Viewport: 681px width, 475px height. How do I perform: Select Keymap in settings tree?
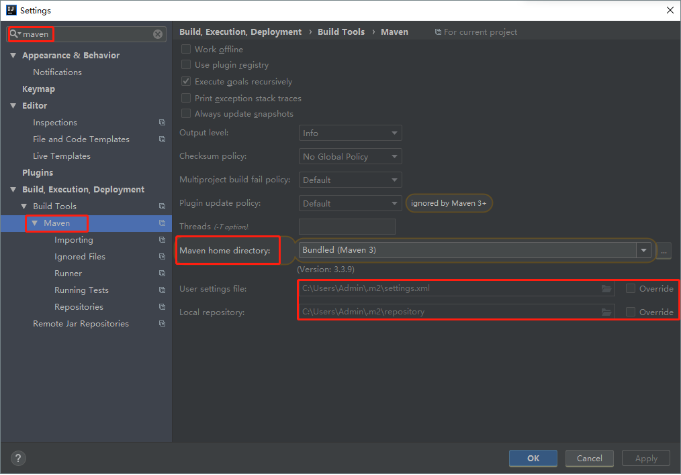point(39,89)
